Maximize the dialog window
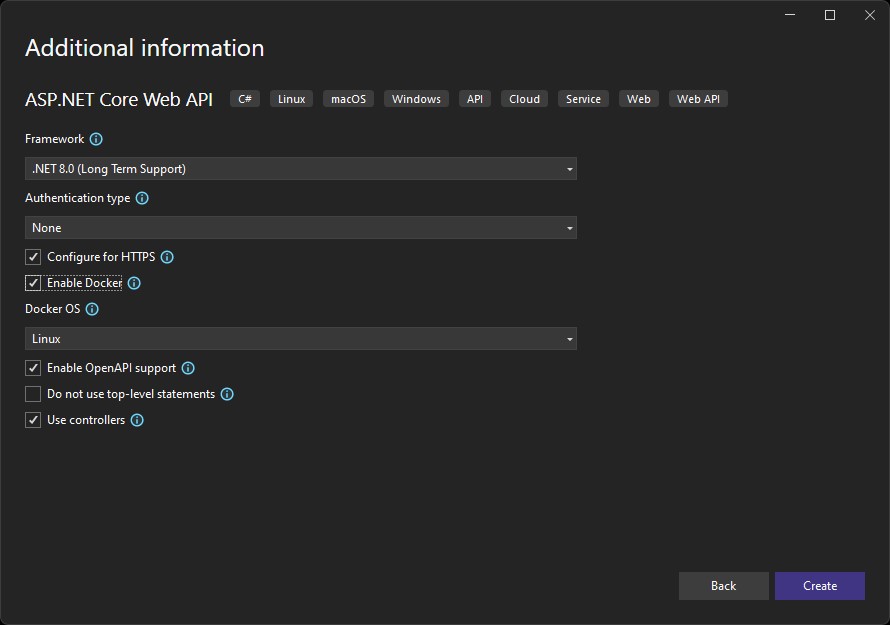Screen dimensions: 890x625 [830, 15]
